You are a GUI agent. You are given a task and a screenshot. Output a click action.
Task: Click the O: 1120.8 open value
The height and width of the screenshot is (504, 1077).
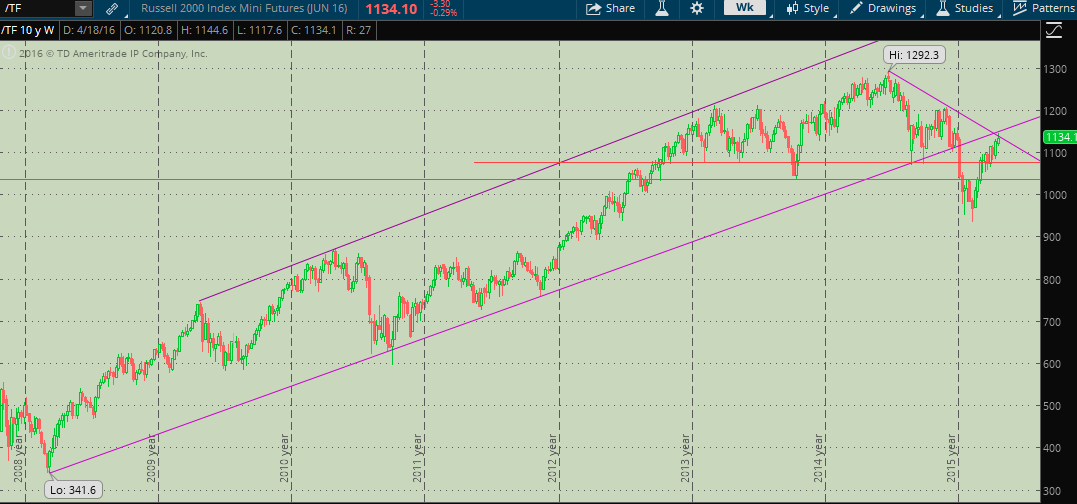pos(146,31)
